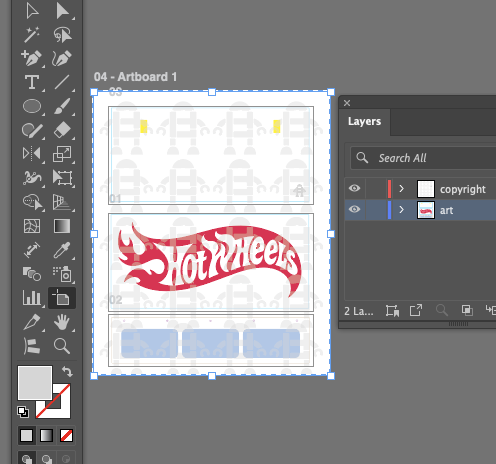Select the Selection tool arrow
This screenshot has height=464, width=496.
[x=32, y=11]
